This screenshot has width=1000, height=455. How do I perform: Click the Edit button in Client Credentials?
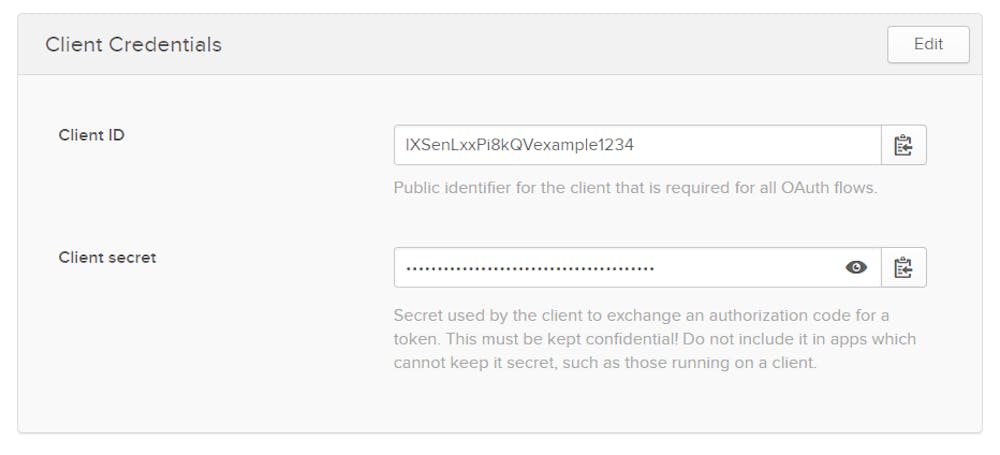click(928, 45)
